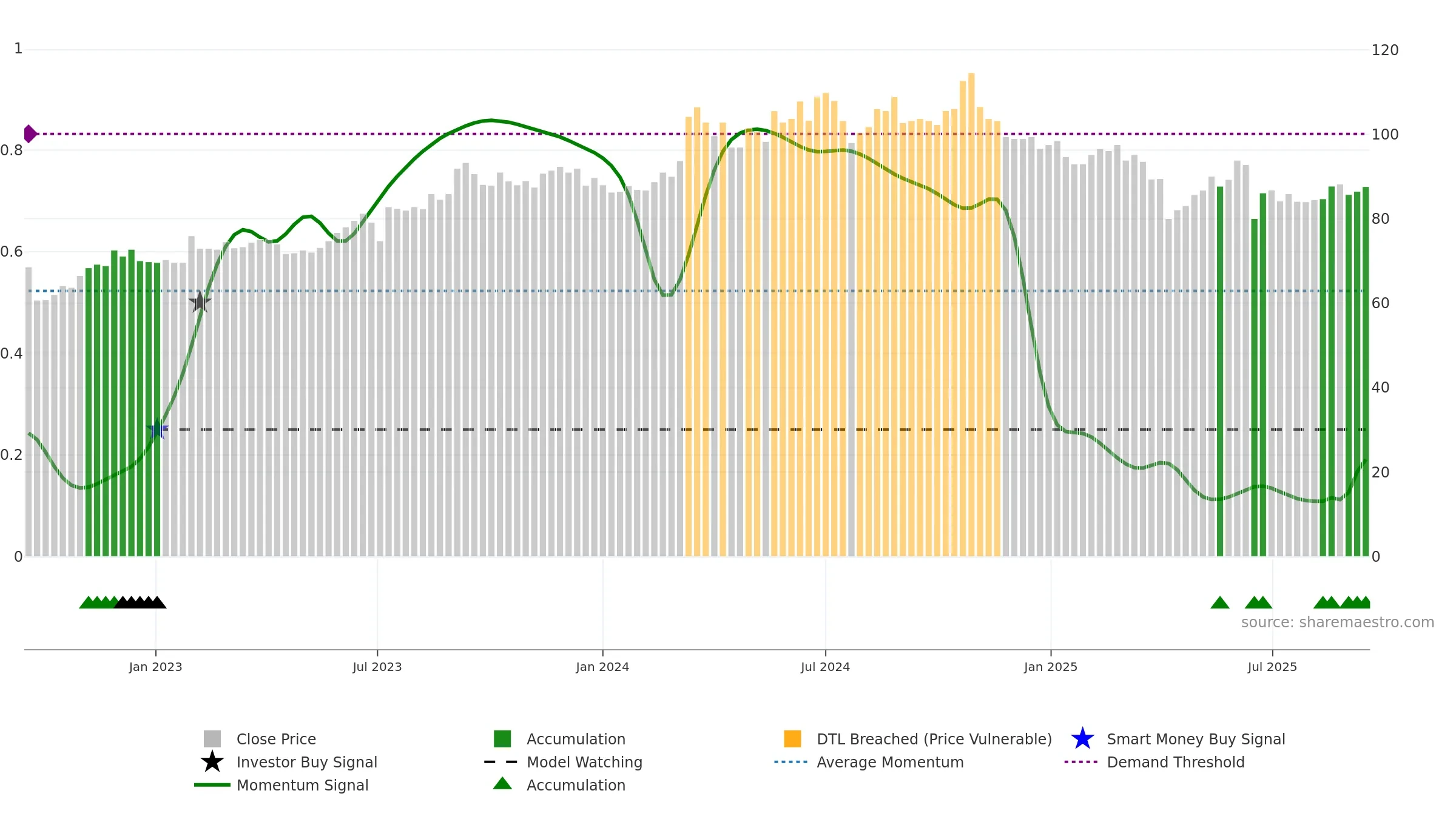Click the green Accumulation triangle legend icon
The image size is (1456, 819).
pyautogui.click(x=502, y=783)
